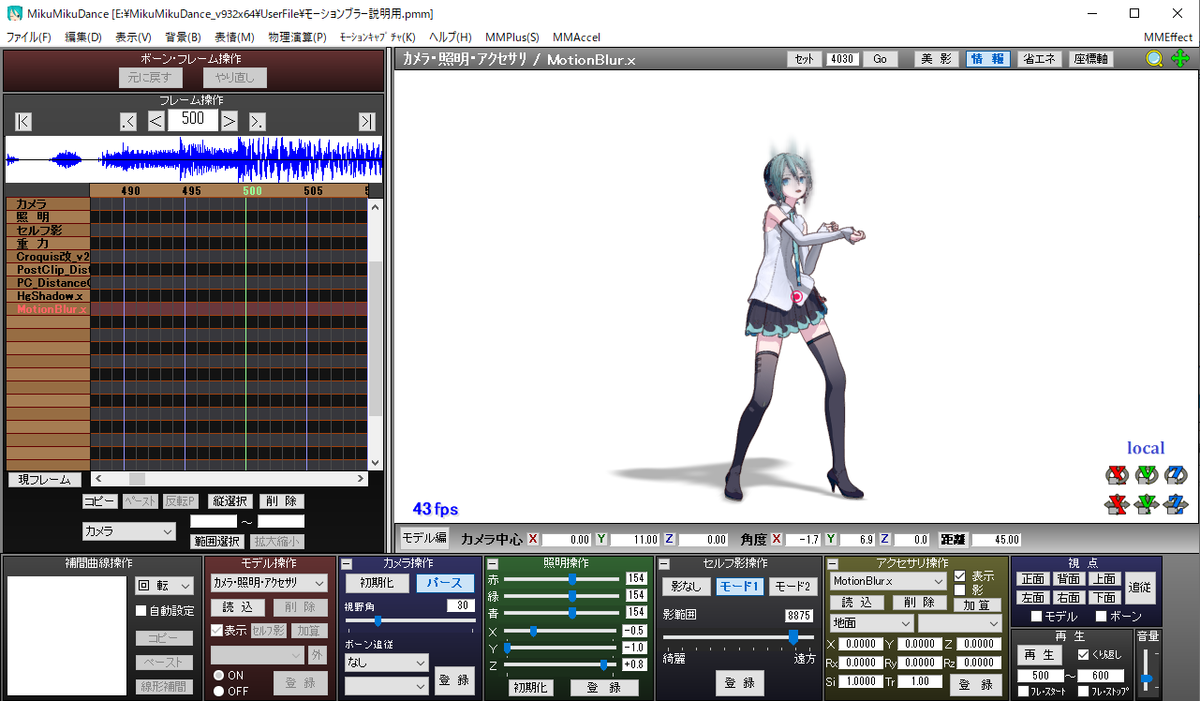The width and height of the screenshot is (1200, 701).
Task: Switch shadow to モード2
Action: [793, 586]
